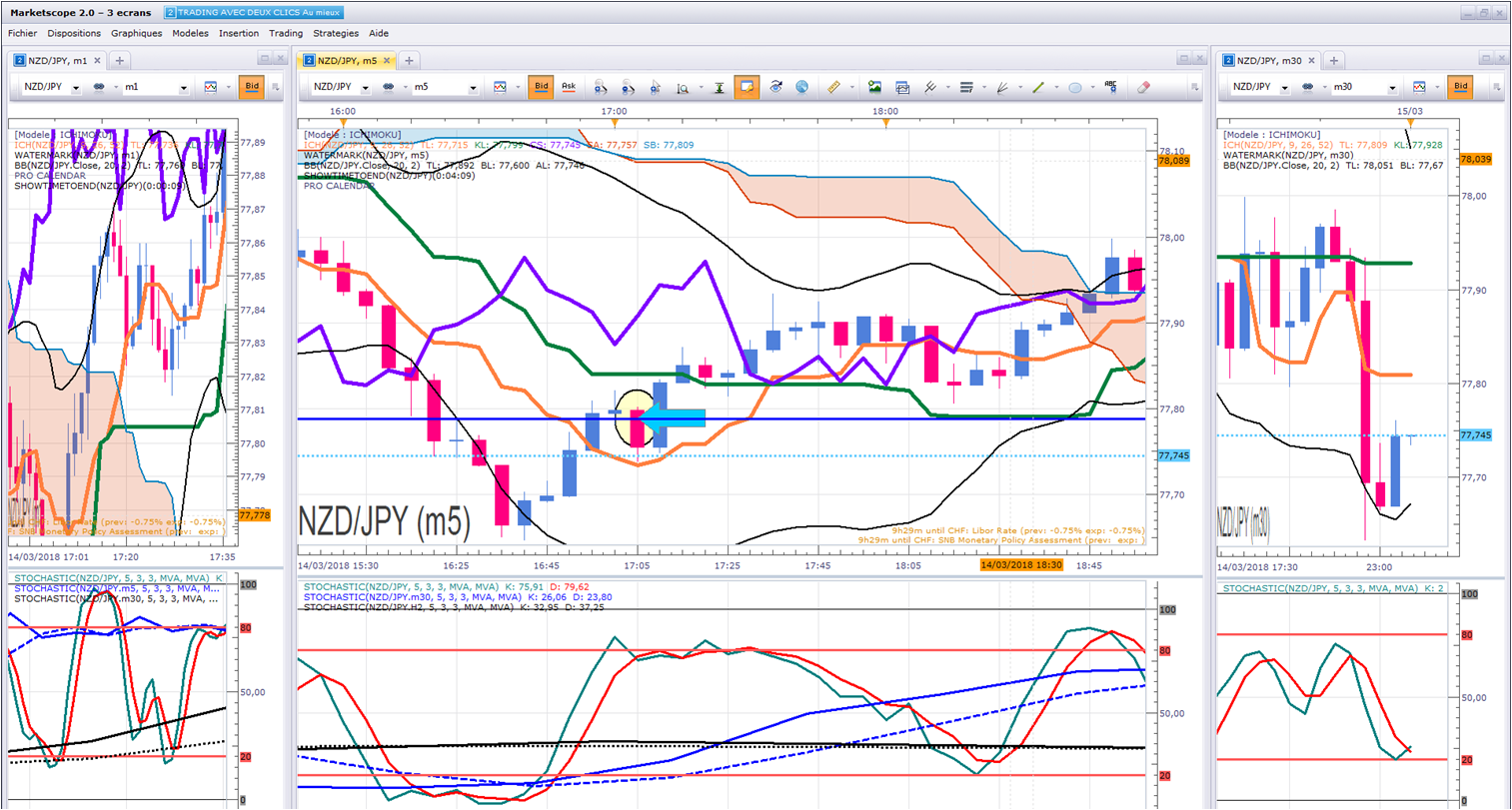Image resolution: width=1512 pixels, height=810 pixels.
Task: Click the blue chart window icon in m5 toolbar
Action: (x=902, y=87)
